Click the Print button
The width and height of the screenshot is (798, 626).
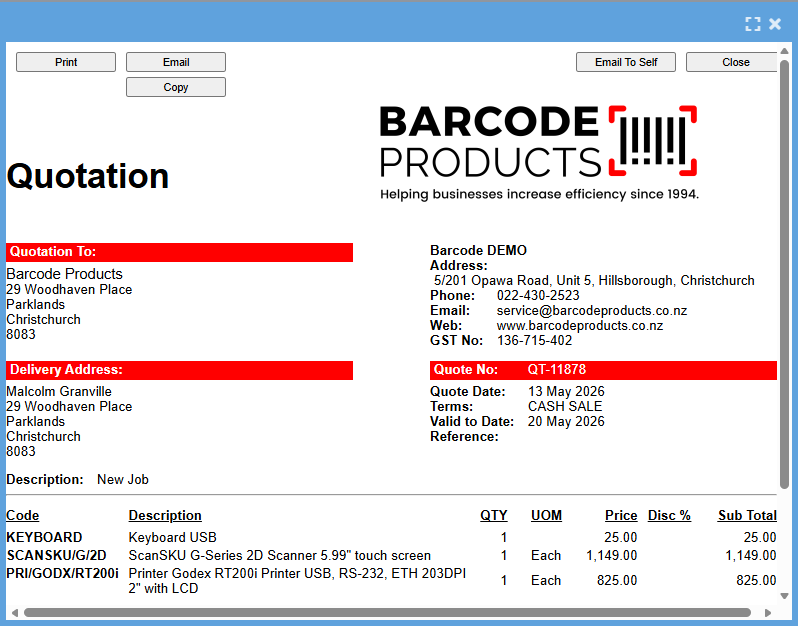click(66, 62)
